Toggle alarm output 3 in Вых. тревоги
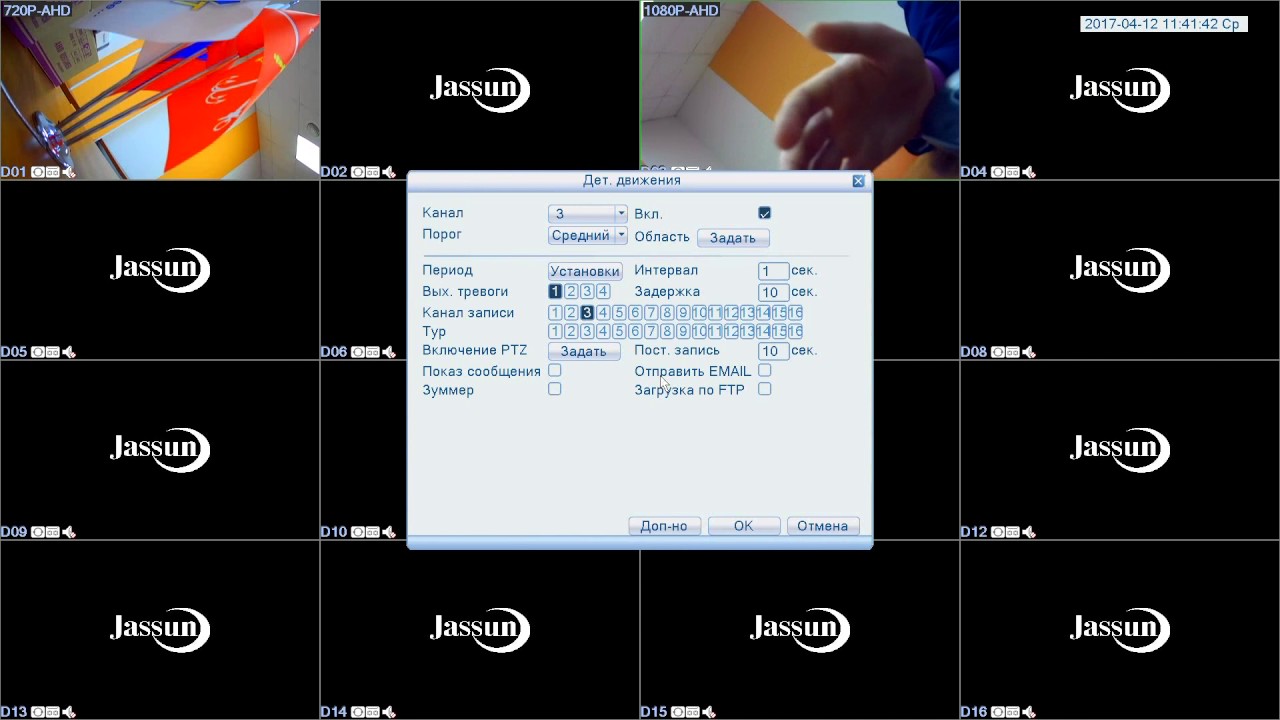The width and height of the screenshot is (1280, 720). pyautogui.click(x=587, y=291)
